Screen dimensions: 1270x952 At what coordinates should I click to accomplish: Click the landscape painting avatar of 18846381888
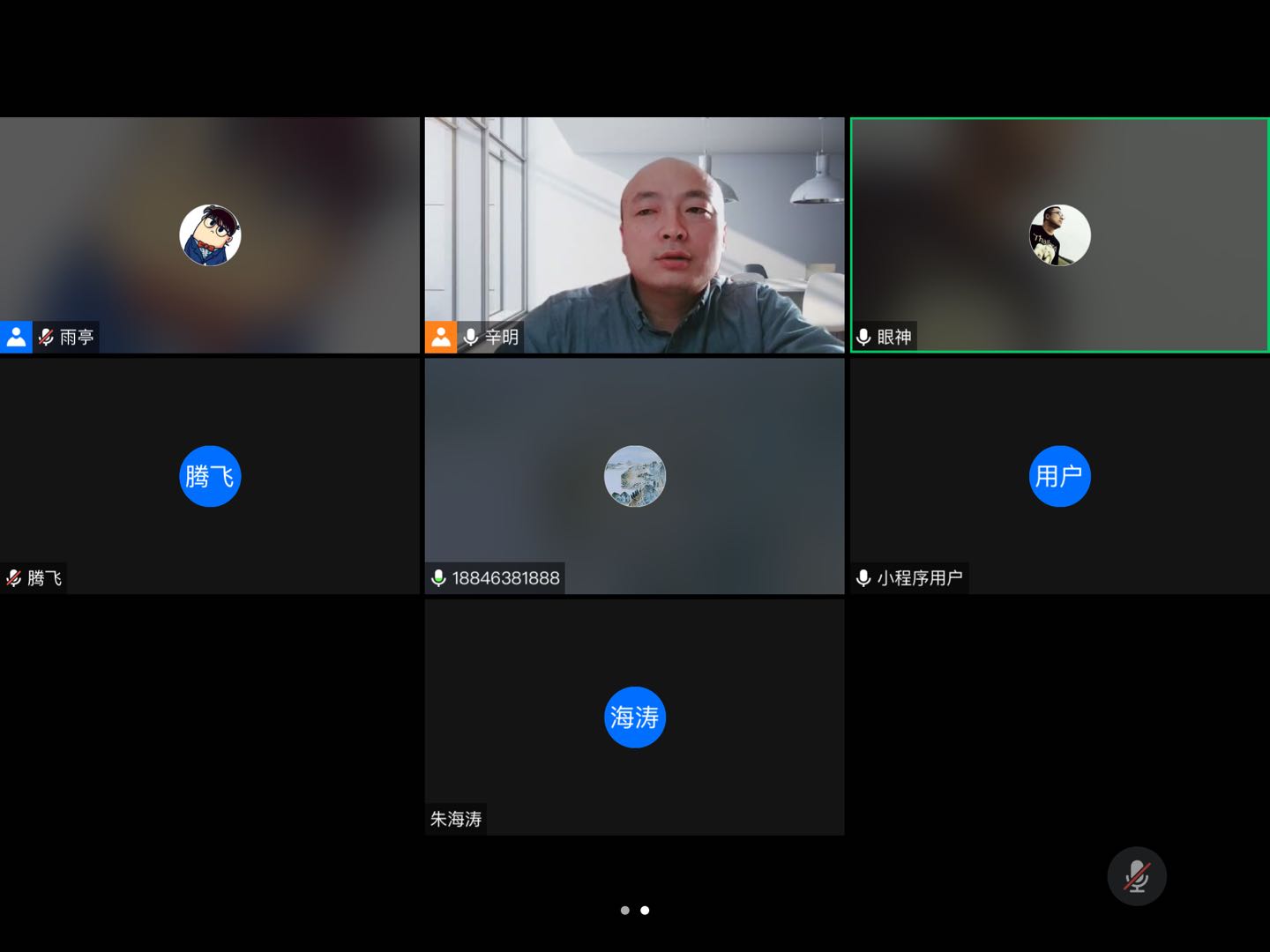[x=635, y=476]
